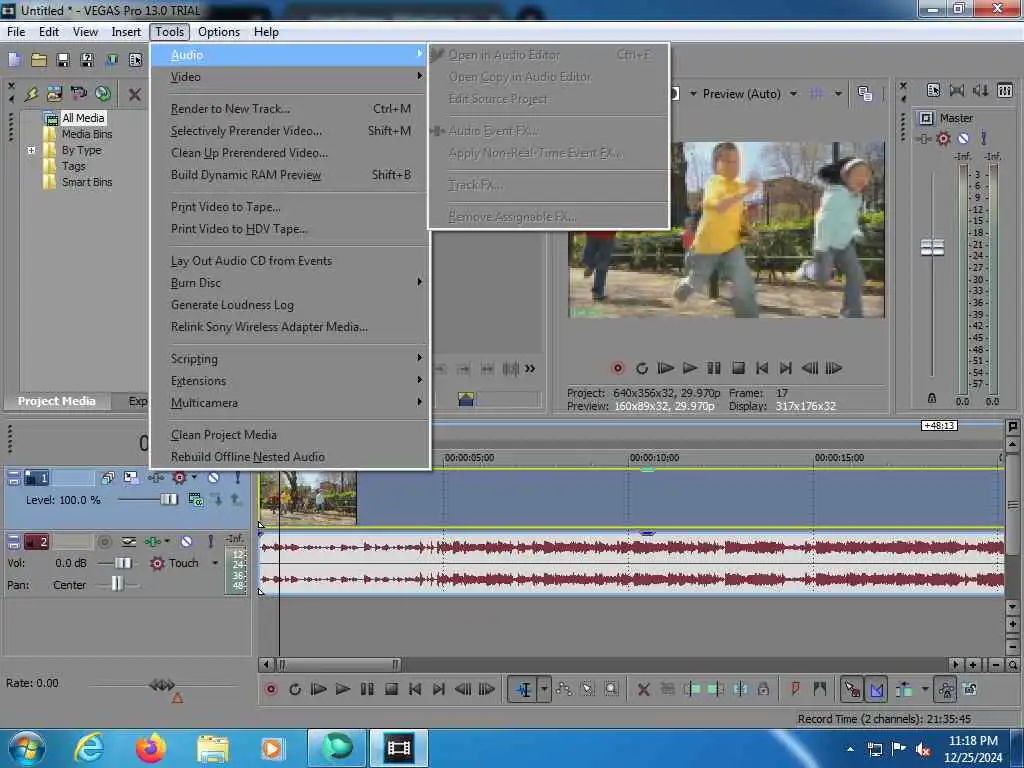Click the Split event icon
Viewport: 1024px width, 768px height.
740,689
